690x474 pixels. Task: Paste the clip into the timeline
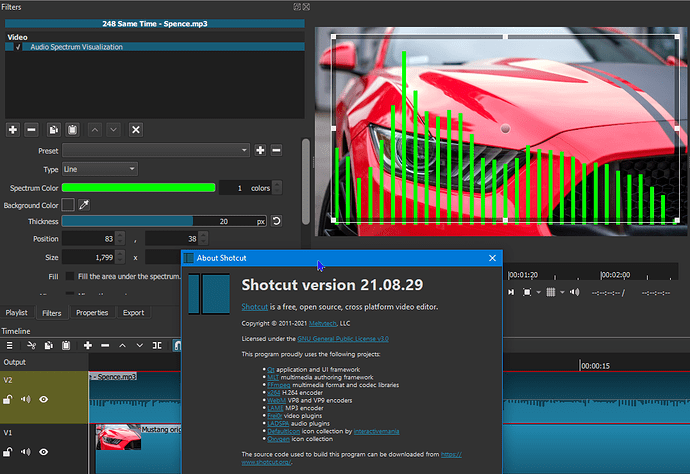[x=66, y=345]
